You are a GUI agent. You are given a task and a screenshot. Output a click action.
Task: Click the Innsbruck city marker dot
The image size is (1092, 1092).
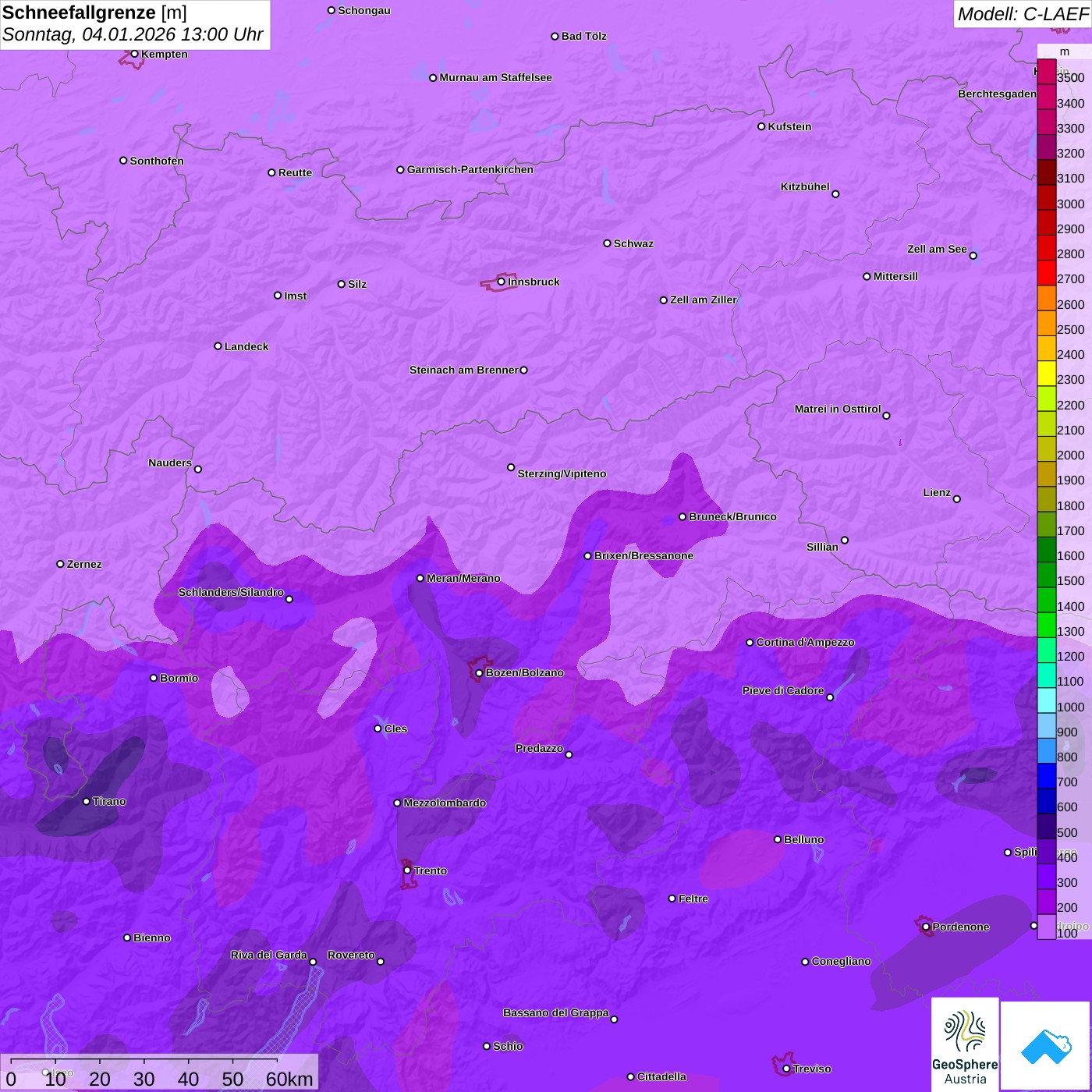tap(502, 282)
